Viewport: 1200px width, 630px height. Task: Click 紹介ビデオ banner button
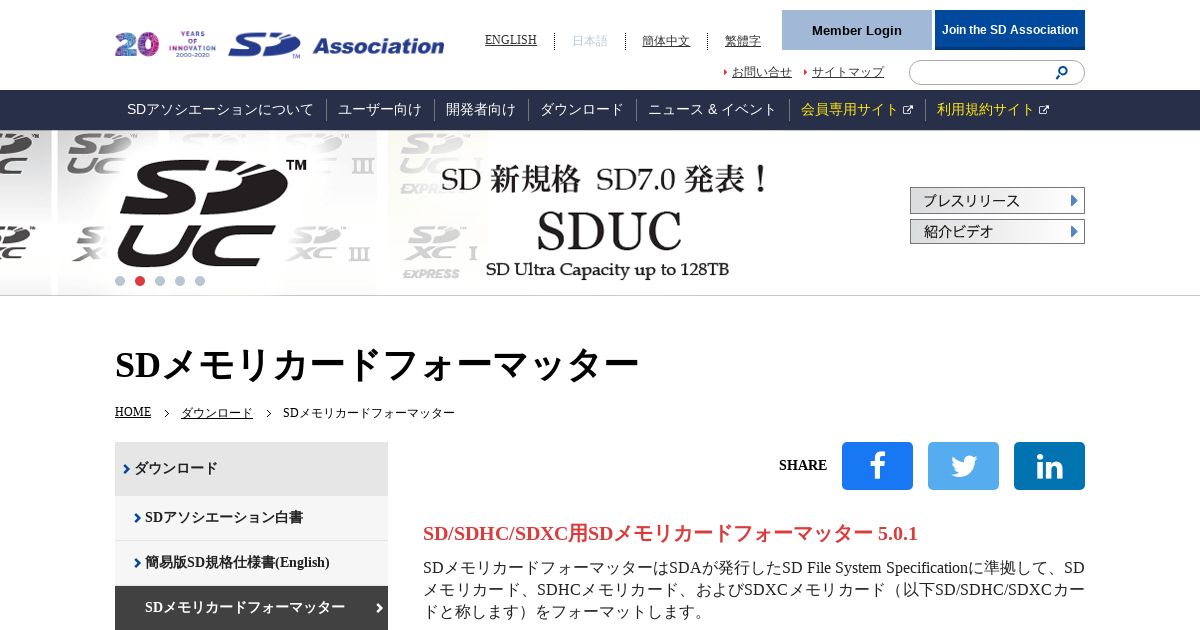click(x=997, y=231)
